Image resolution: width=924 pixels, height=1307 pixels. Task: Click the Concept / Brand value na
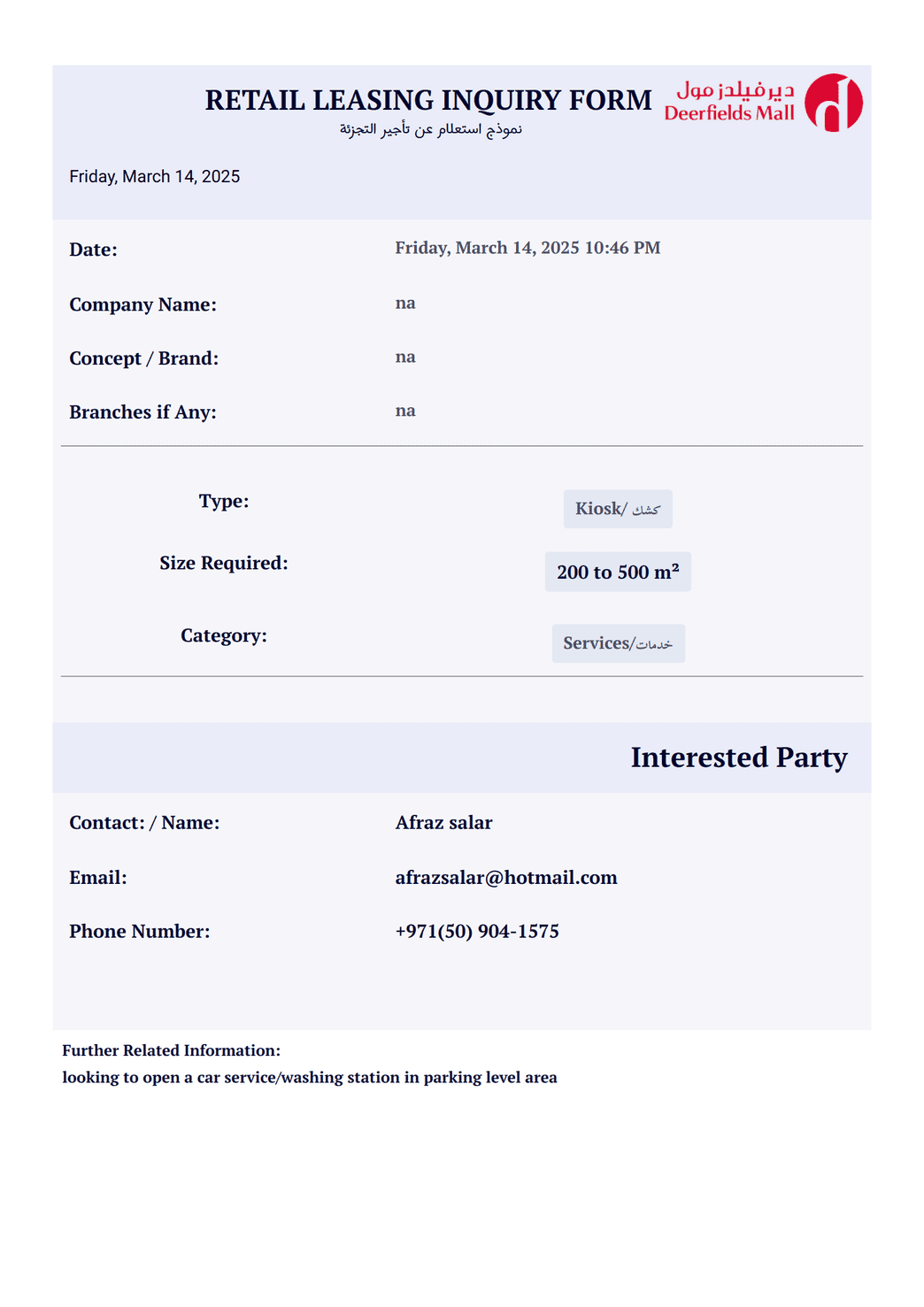[405, 357]
